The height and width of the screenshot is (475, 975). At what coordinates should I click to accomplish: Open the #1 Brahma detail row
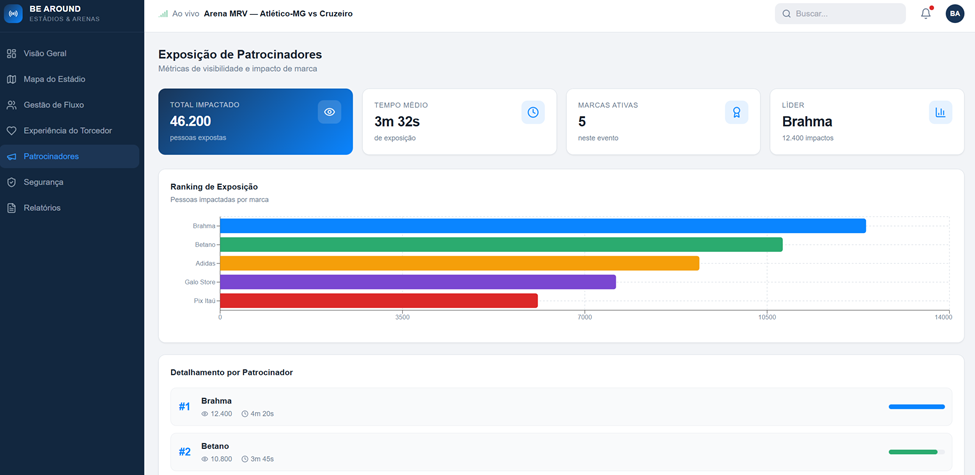coord(561,407)
